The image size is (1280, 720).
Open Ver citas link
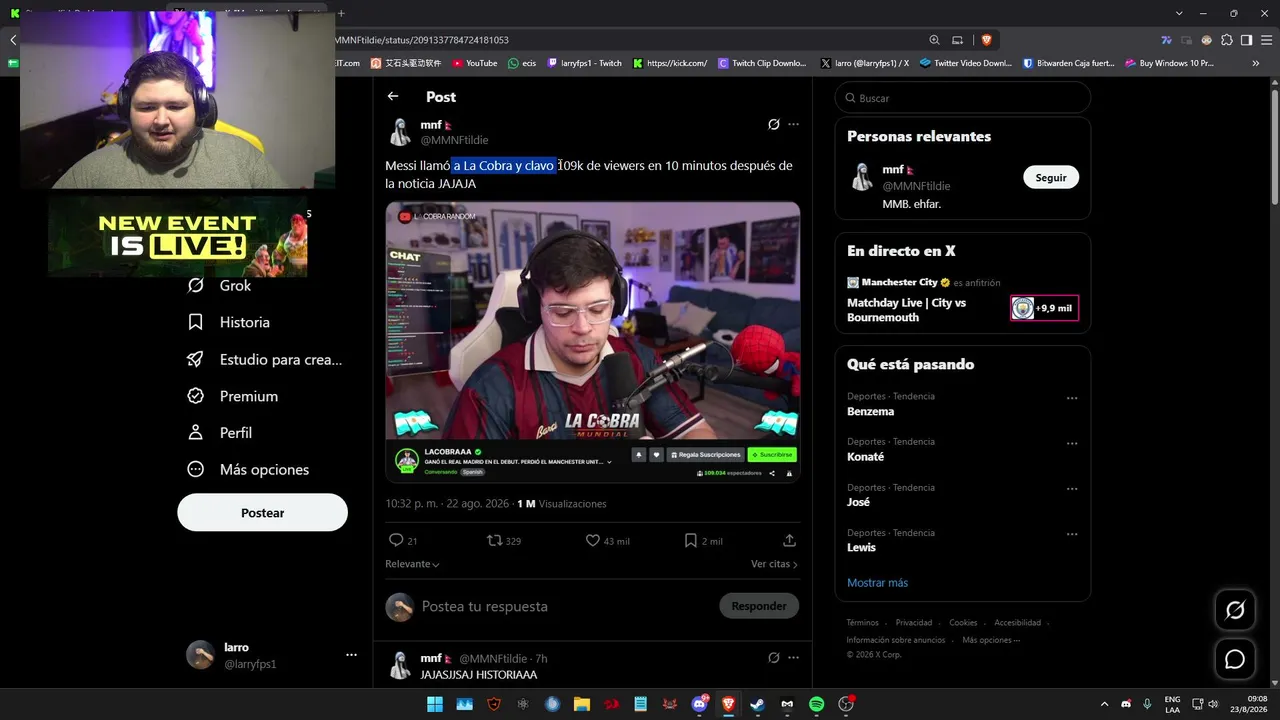(x=774, y=564)
